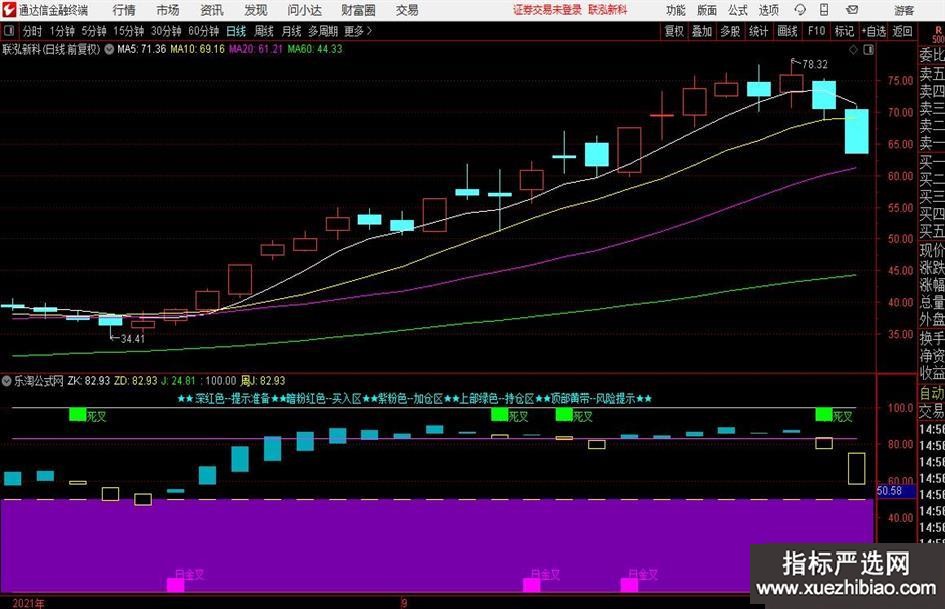Screen dimensions: 945x609
Task: Click the month 9 marker on the time axis
Action: 404,603
